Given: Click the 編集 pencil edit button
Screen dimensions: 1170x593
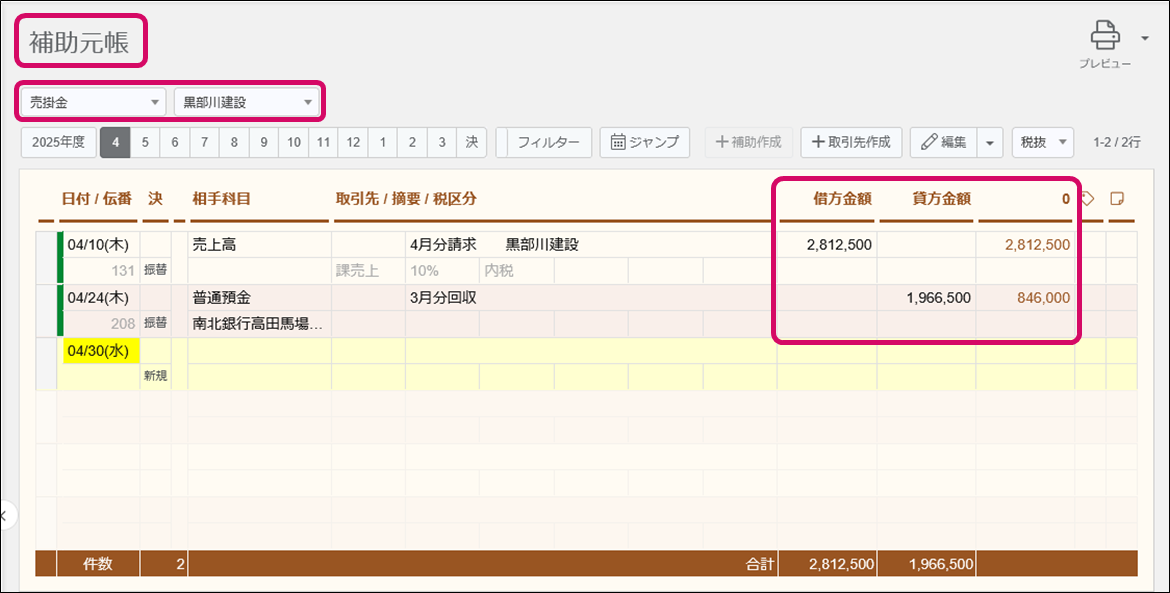Looking at the screenshot, I should tap(942, 142).
